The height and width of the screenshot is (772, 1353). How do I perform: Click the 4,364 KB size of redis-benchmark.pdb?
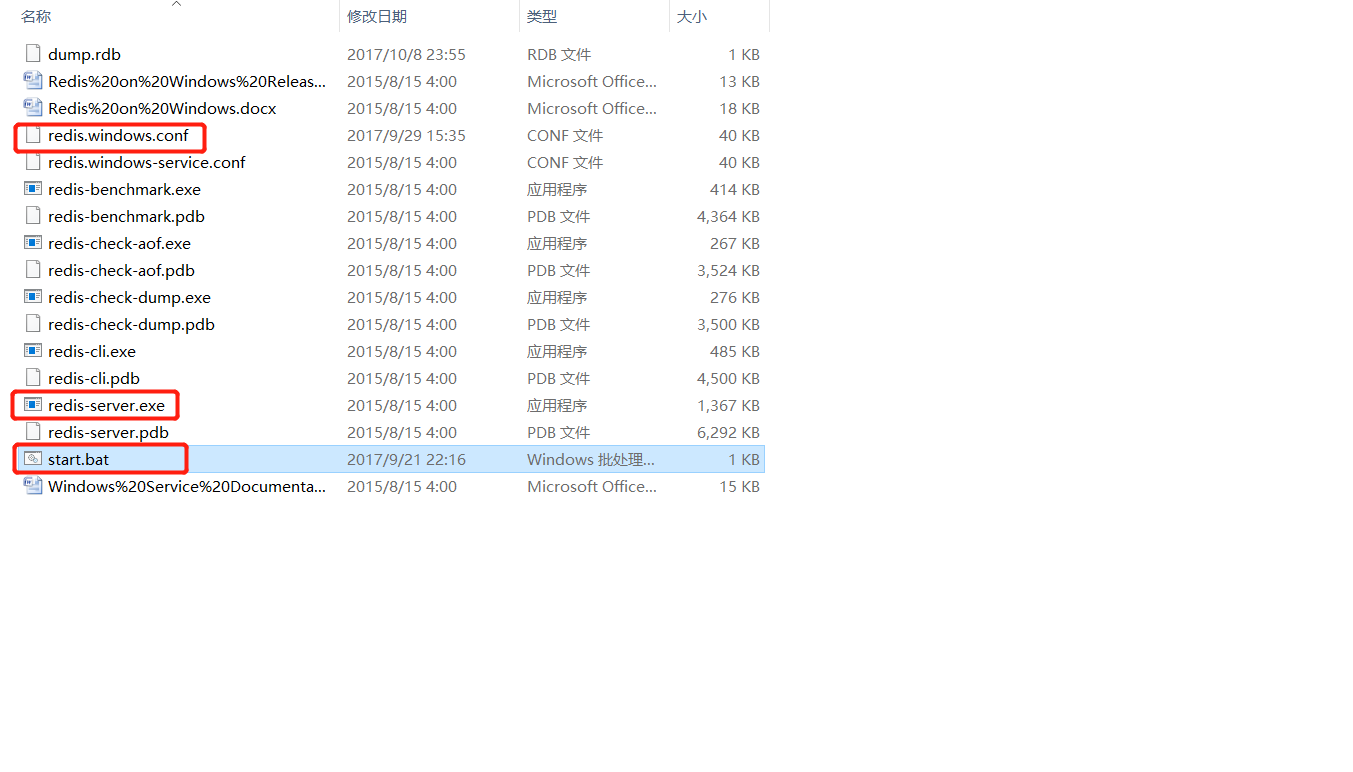coord(728,216)
